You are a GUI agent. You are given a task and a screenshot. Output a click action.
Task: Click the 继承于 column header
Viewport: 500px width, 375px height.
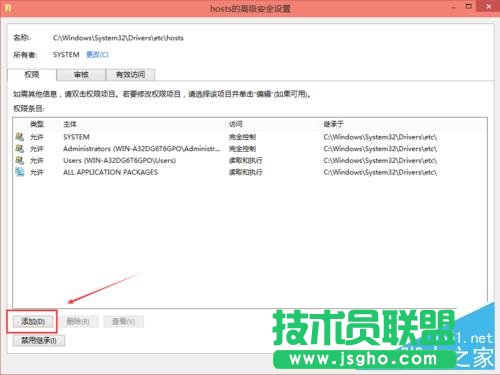(x=333, y=124)
